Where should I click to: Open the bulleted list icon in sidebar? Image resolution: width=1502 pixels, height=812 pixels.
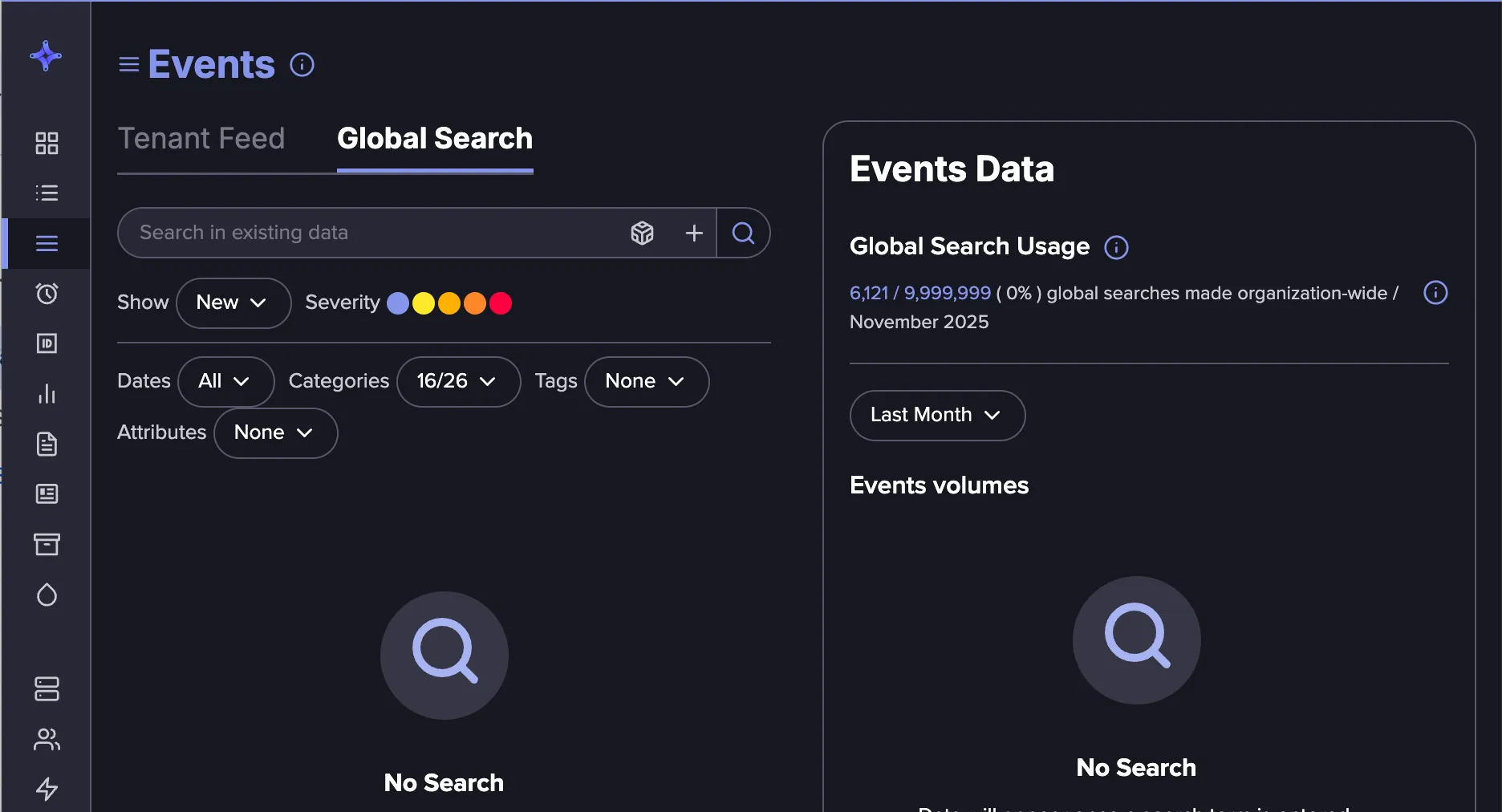tap(47, 193)
